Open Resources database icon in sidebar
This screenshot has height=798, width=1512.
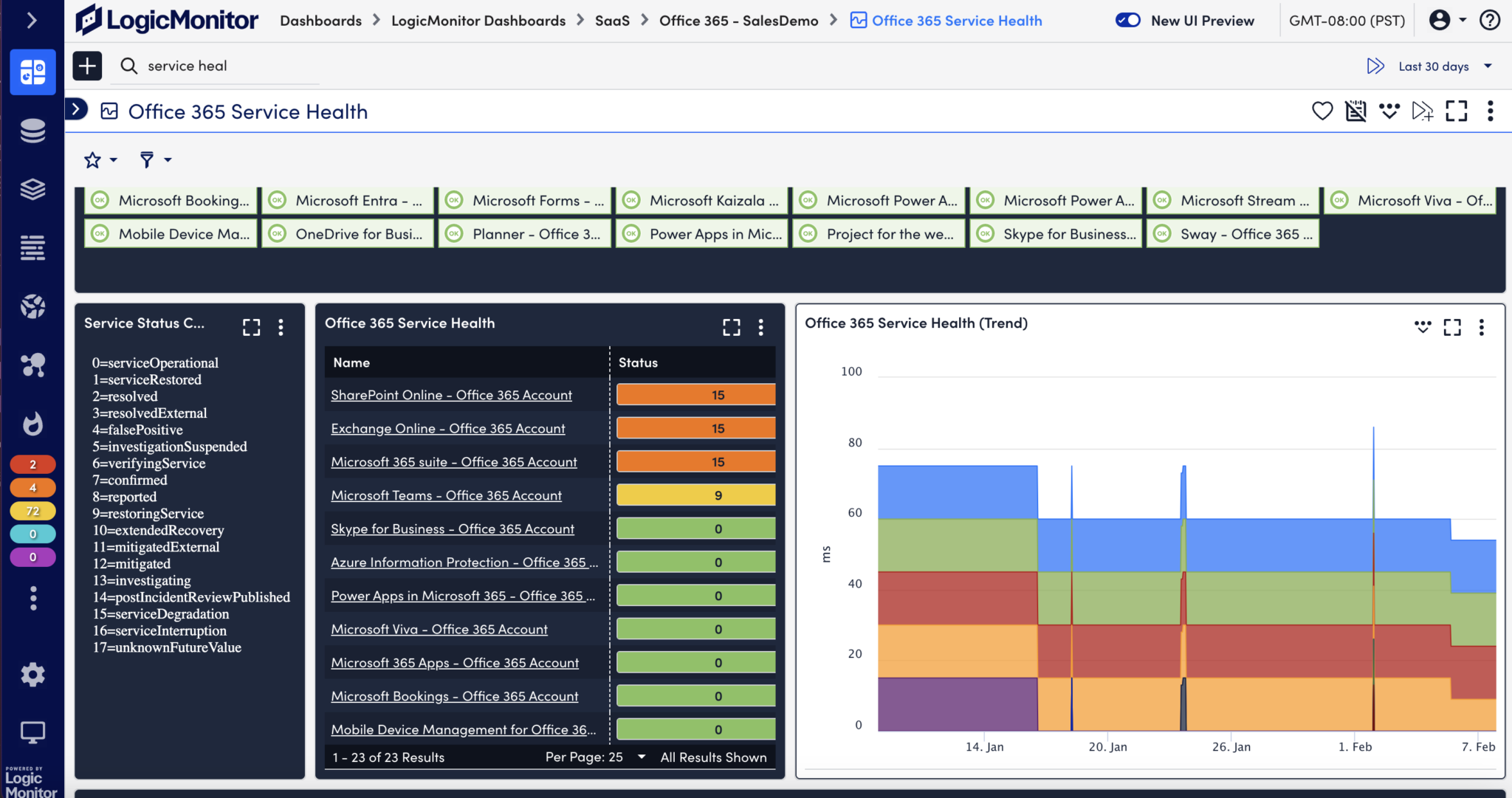(32, 131)
